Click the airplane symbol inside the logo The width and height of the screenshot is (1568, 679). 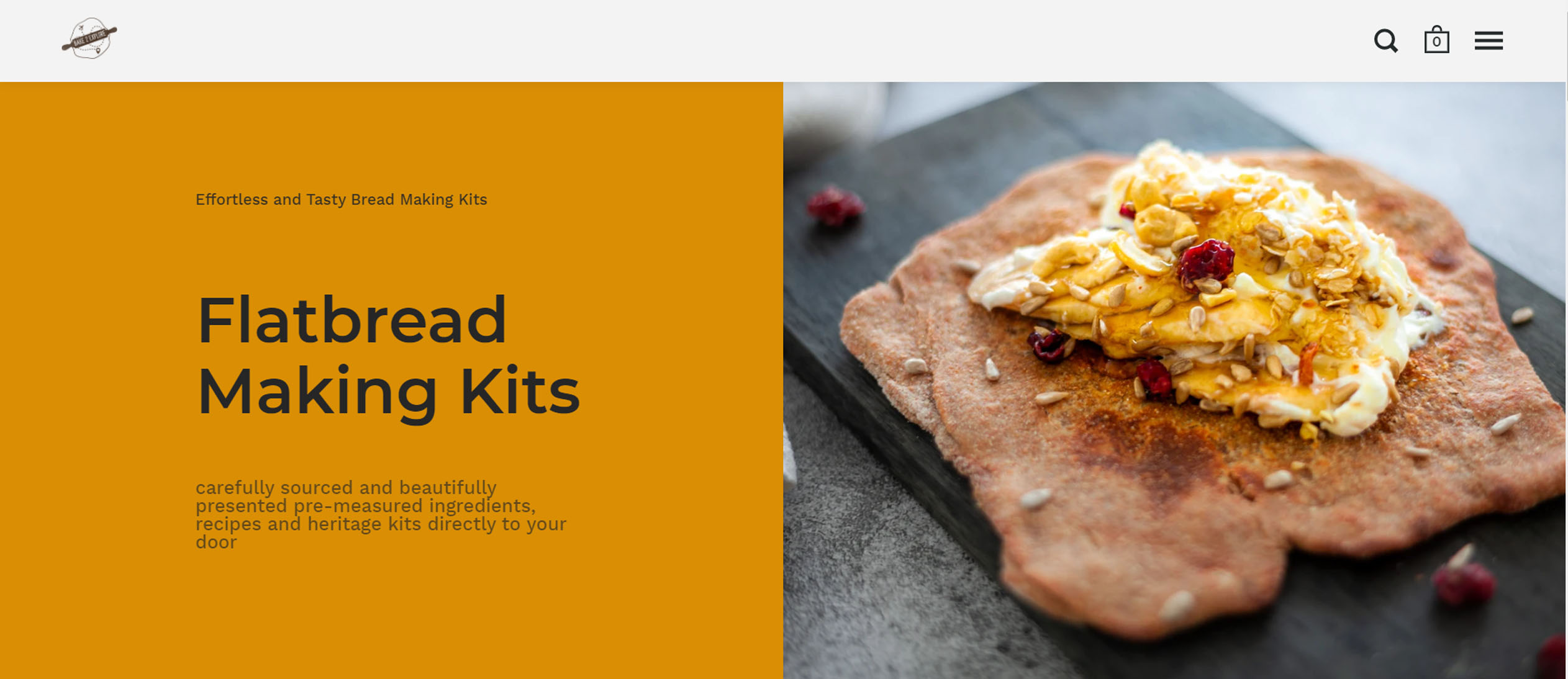tap(81, 29)
